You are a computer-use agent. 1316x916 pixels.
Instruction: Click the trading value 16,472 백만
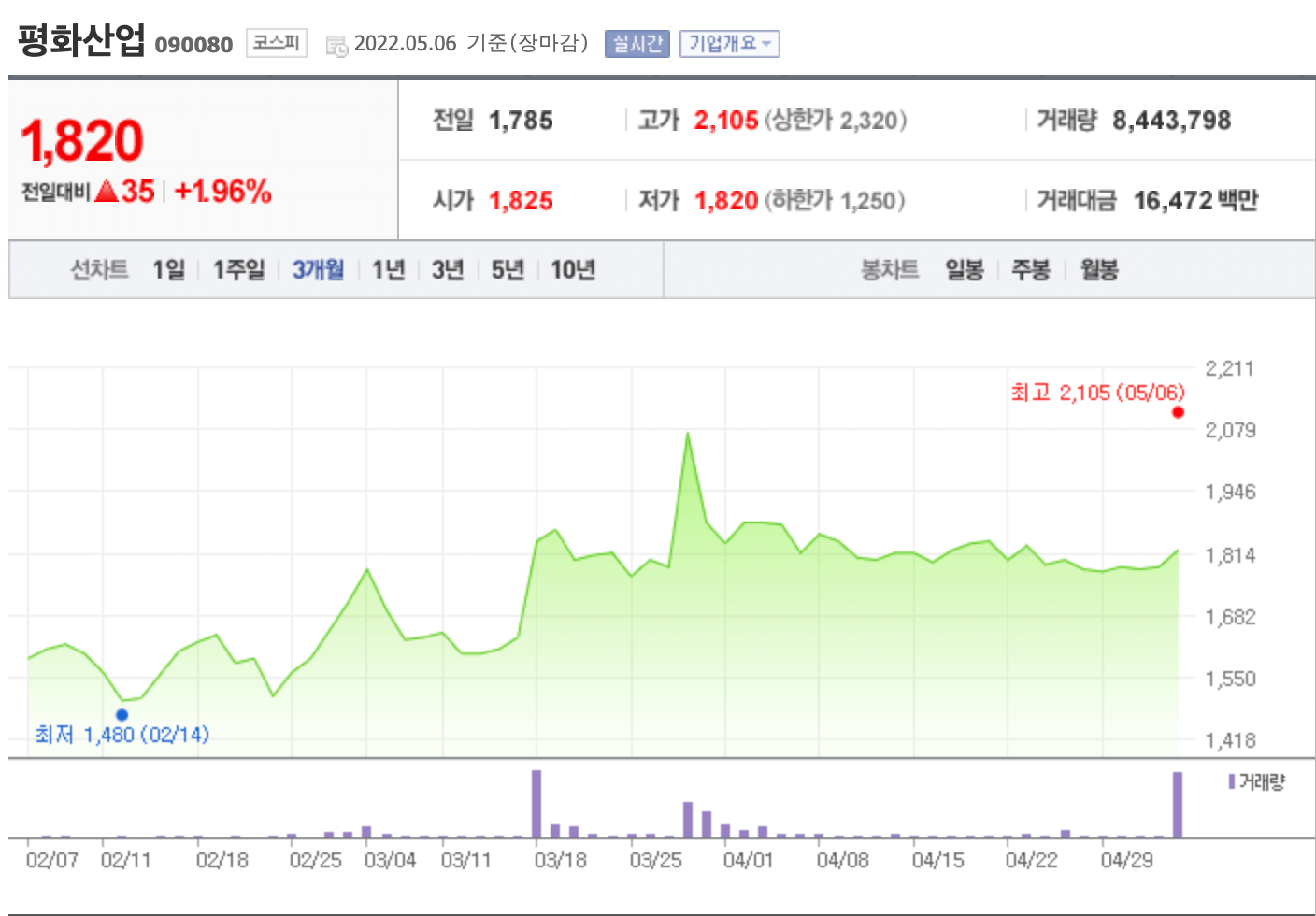pyautogui.click(x=1195, y=201)
